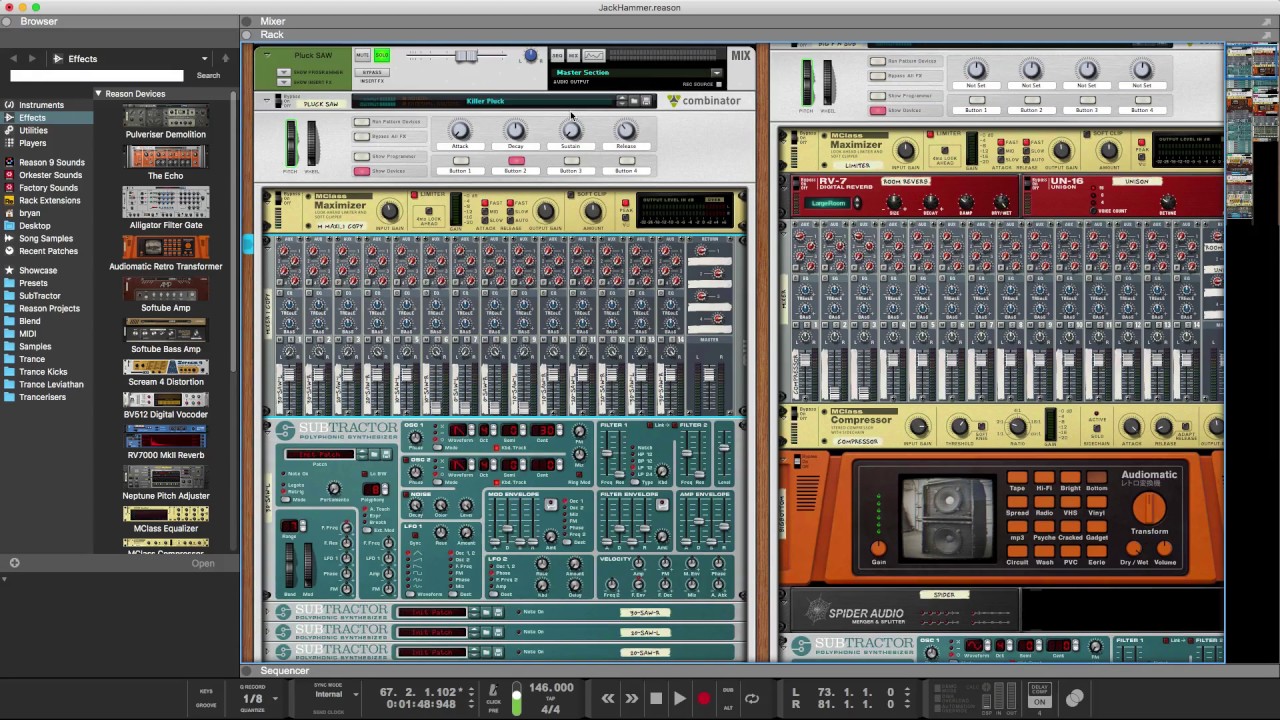The image size is (1280, 720).
Task: Click the Stop button in transport
Action: point(656,699)
